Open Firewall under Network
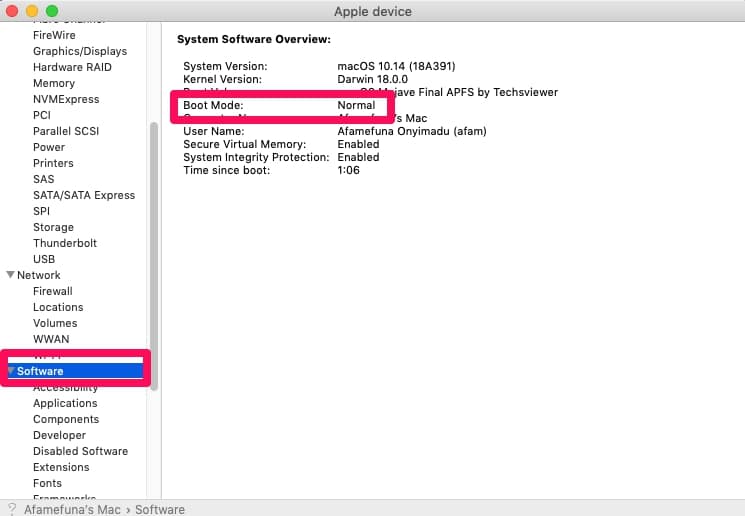Image resolution: width=745 pixels, height=516 pixels. click(53, 291)
